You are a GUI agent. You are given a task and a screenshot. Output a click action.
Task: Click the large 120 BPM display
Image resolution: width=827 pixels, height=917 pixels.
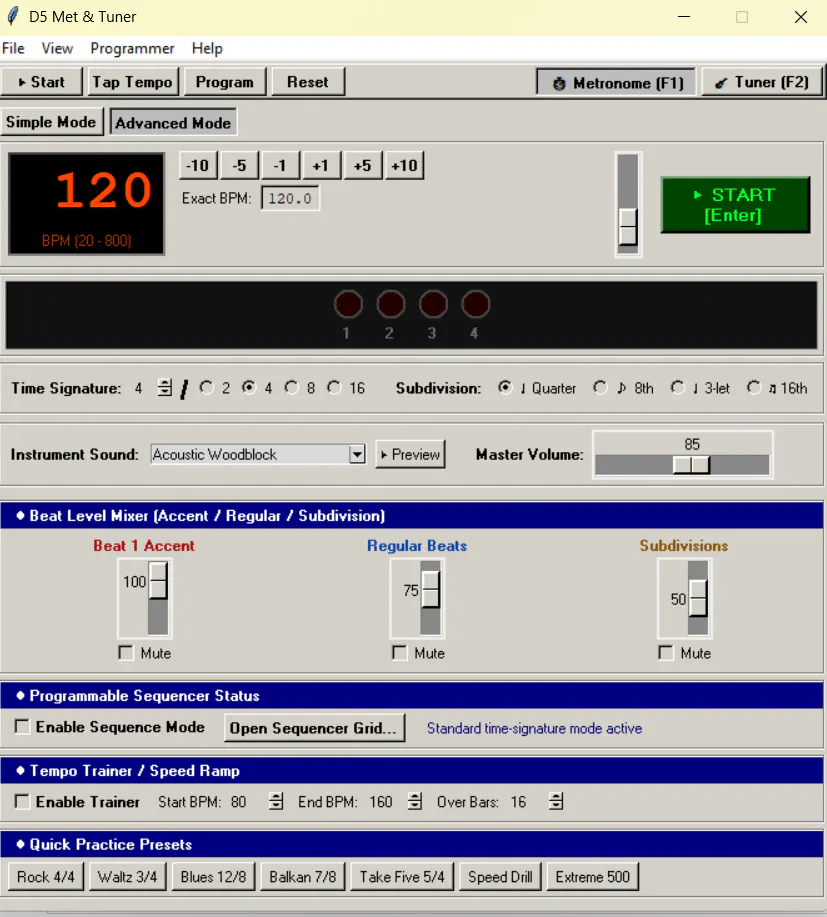coord(87,204)
